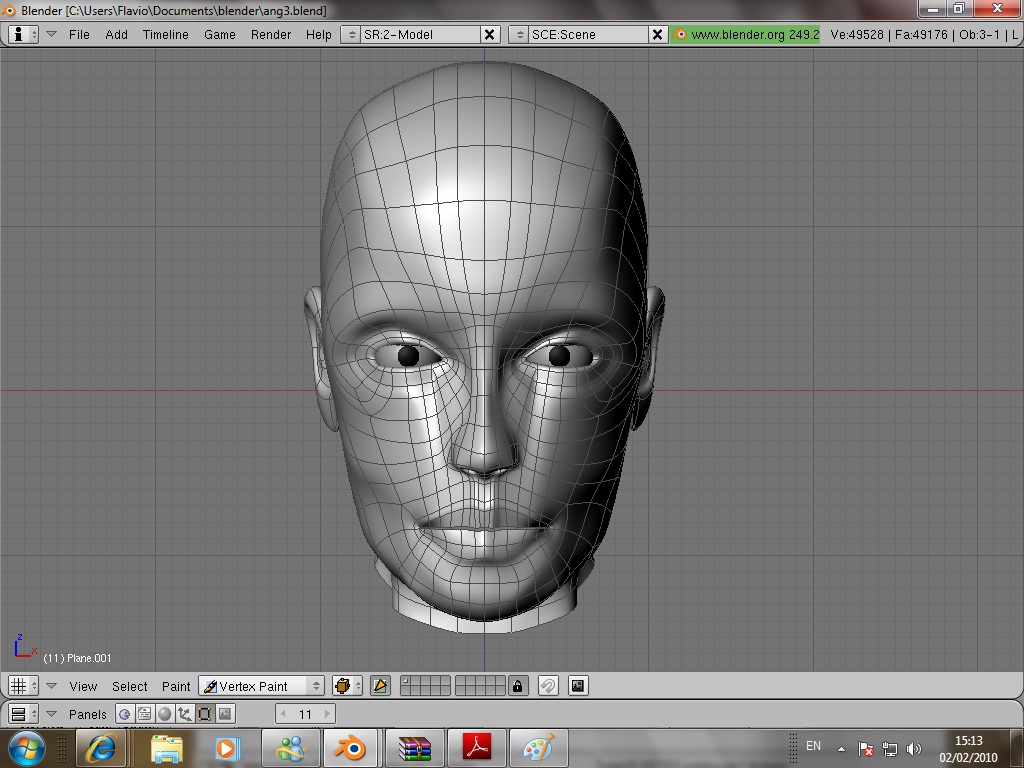1024x768 pixels.
Task: Open the Scene context buttons
Action: coord(226,714)
